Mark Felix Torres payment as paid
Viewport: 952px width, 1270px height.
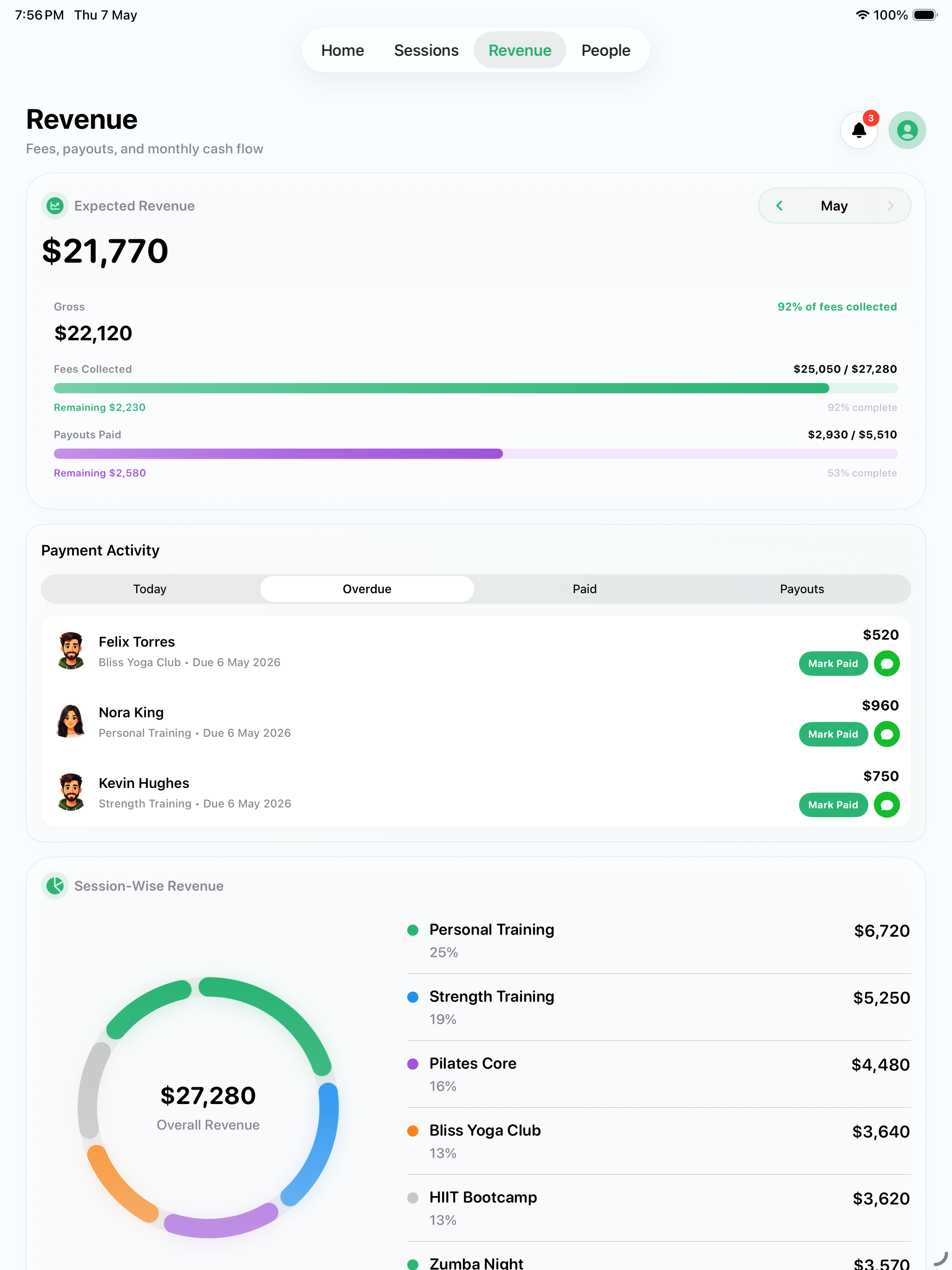point(833,663)
